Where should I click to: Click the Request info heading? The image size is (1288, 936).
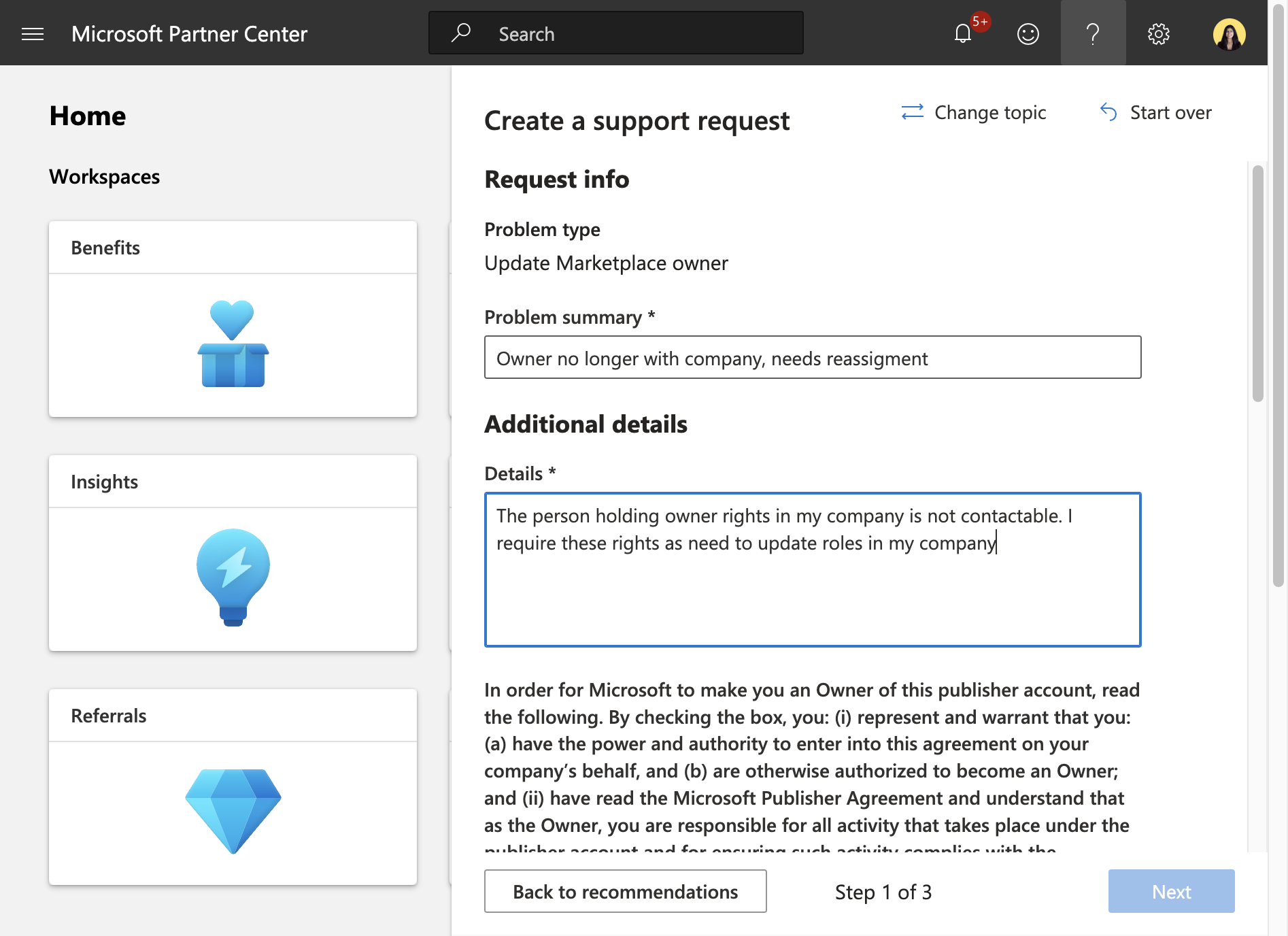pos(557,180)
